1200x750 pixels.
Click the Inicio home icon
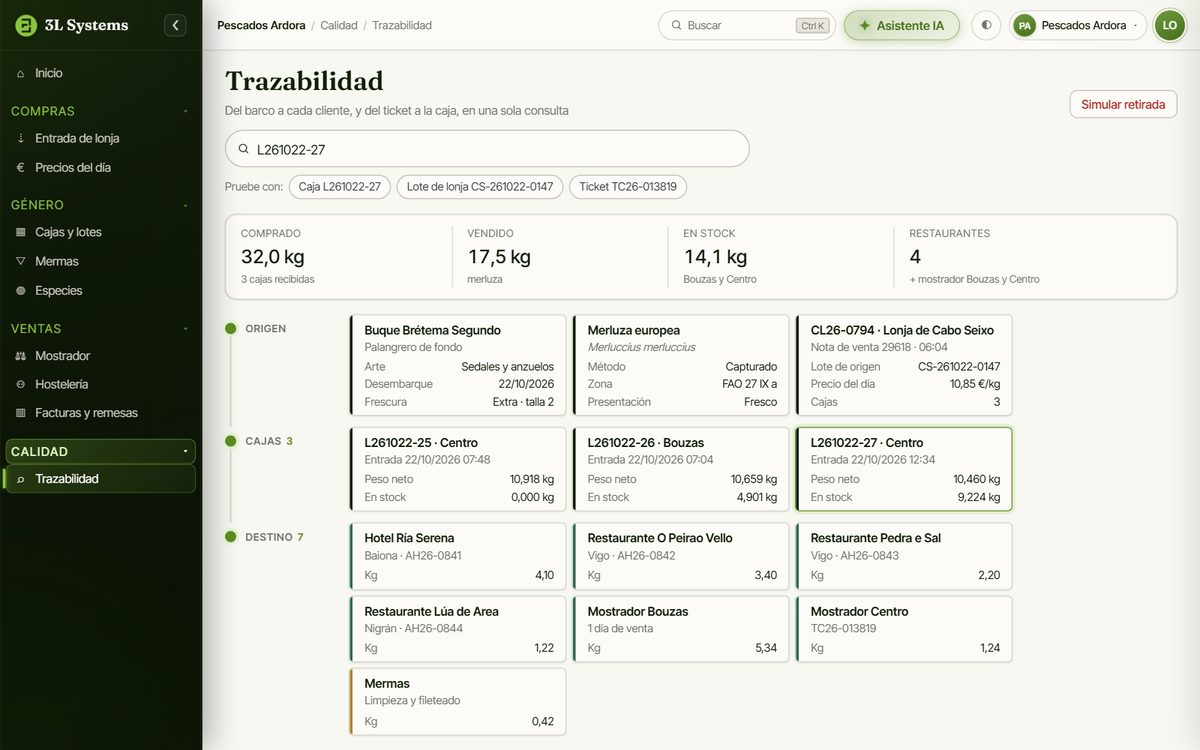(x=21, y=73)
